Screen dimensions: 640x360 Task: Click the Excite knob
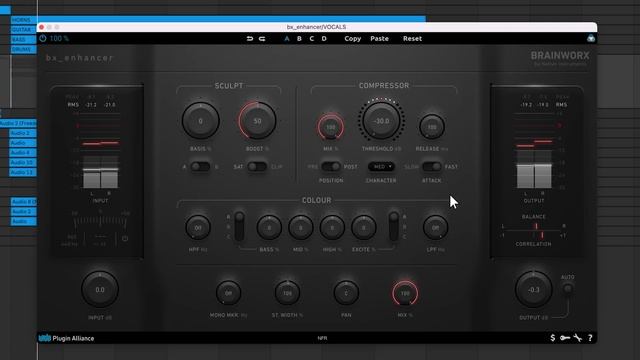[364, 227]
